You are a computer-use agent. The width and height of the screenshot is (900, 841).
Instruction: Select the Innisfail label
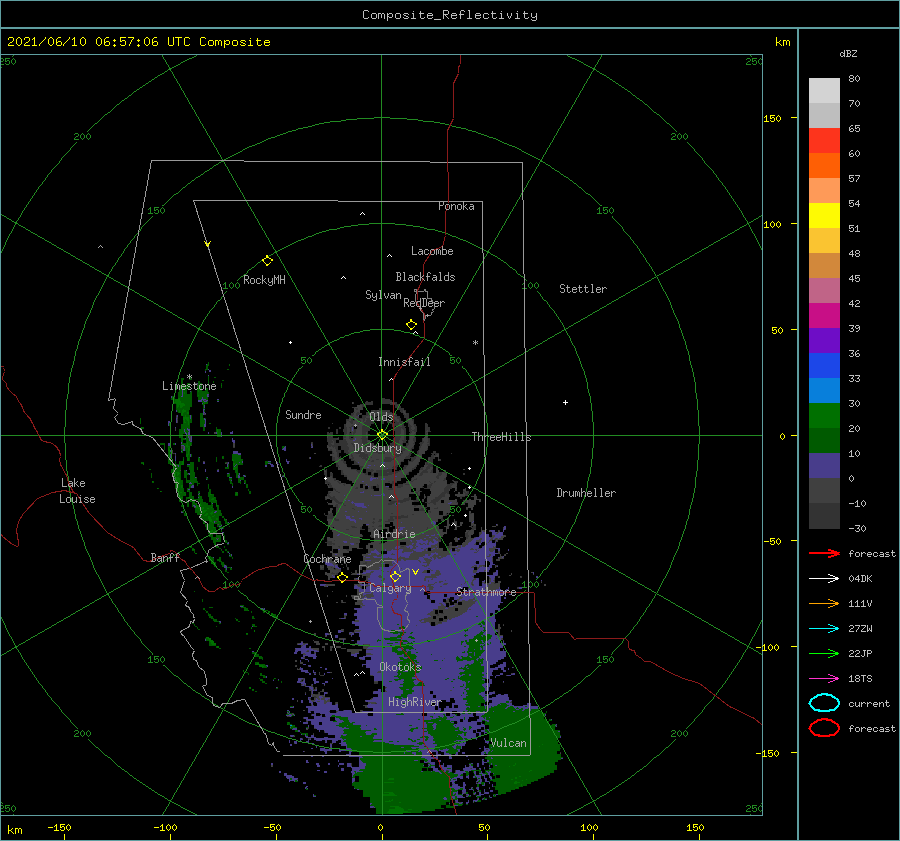point(404,362)
